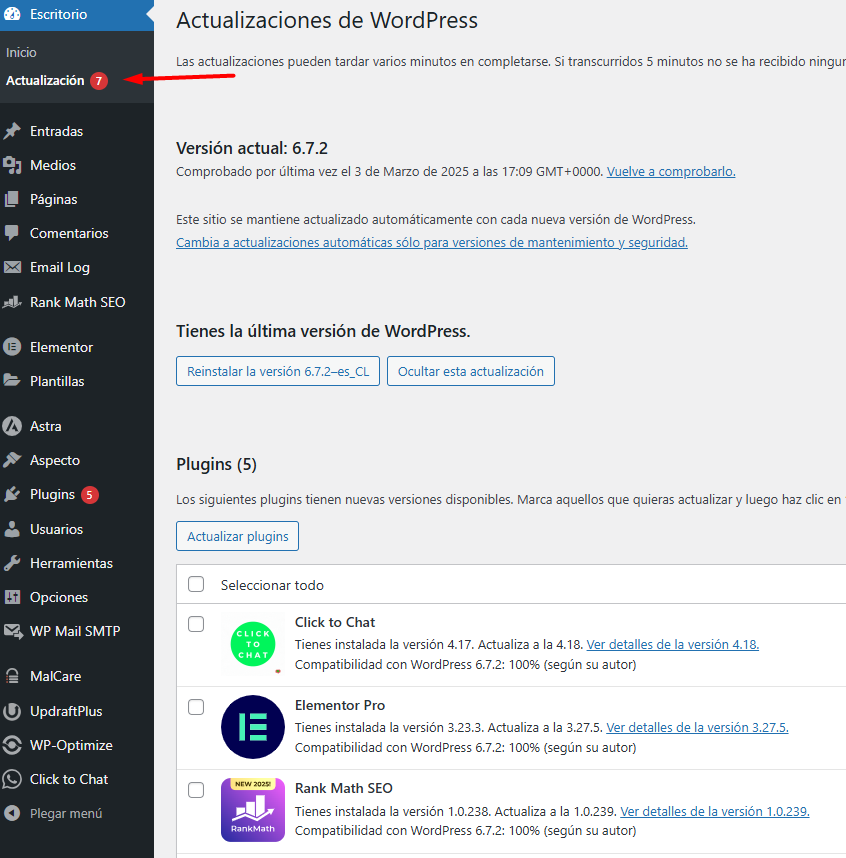Viewport: 846px width, 858px height.
Task: Open the Entradas menu label
Action: point(56,131)
